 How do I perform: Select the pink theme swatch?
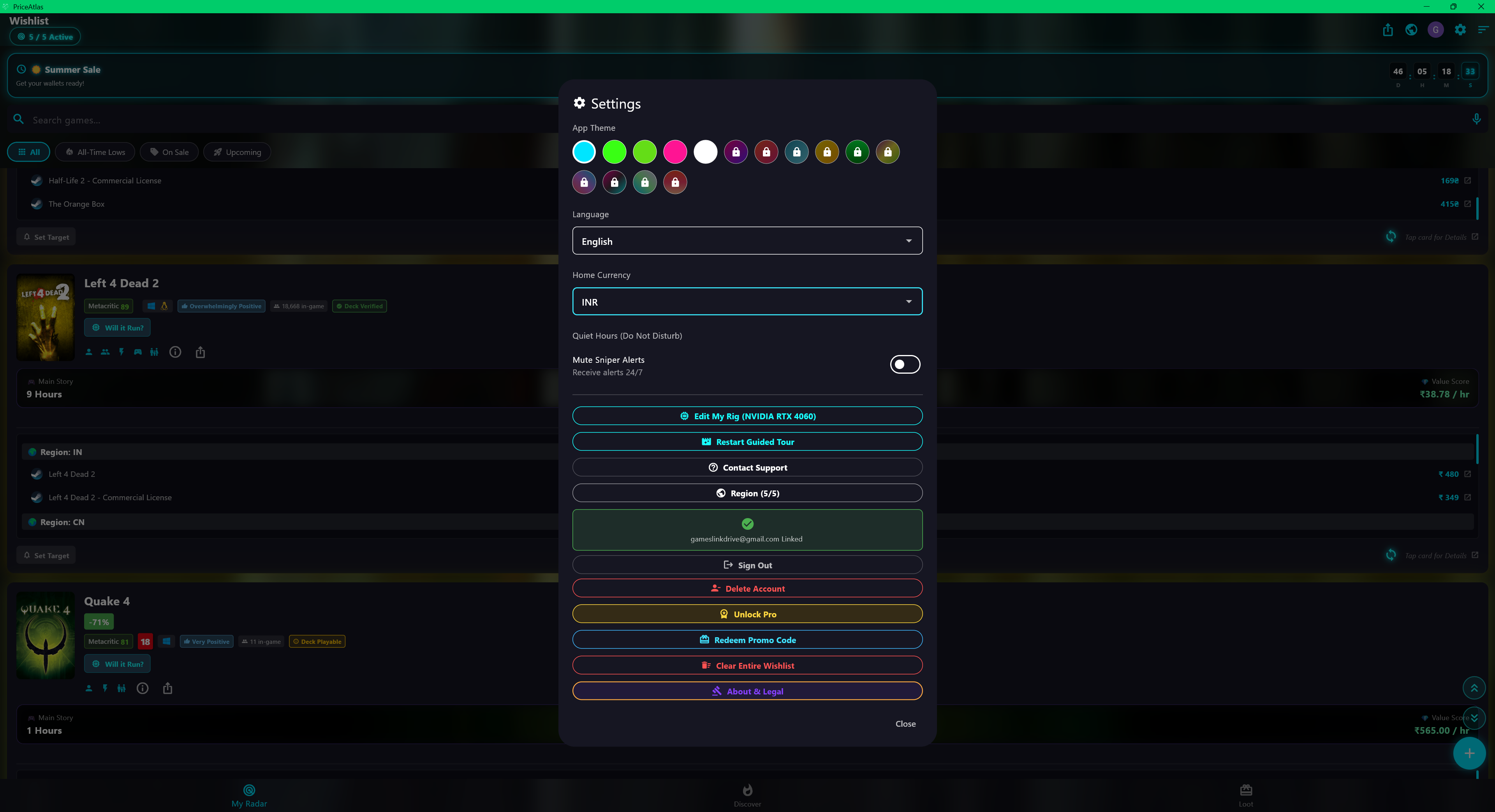[x=675, y=152]
